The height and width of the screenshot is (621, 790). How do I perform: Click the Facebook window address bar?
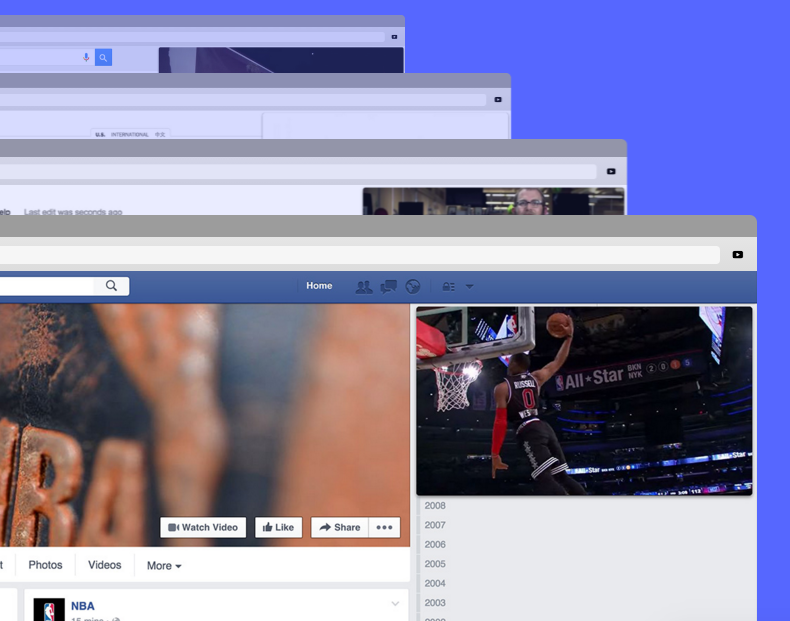360,255
